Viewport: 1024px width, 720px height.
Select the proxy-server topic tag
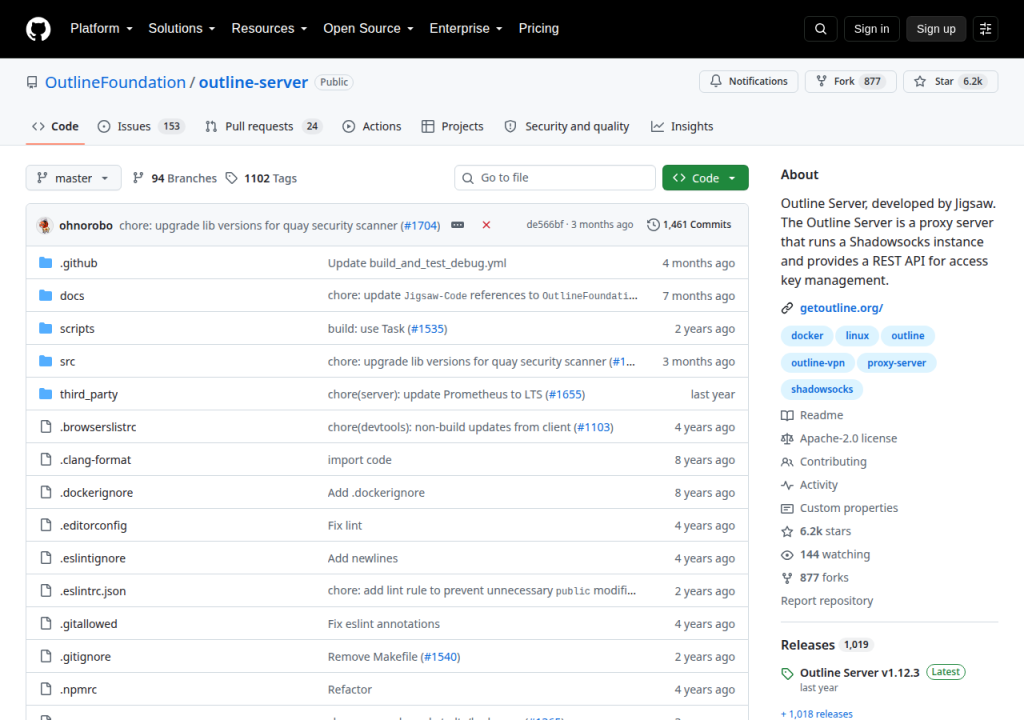896,363
